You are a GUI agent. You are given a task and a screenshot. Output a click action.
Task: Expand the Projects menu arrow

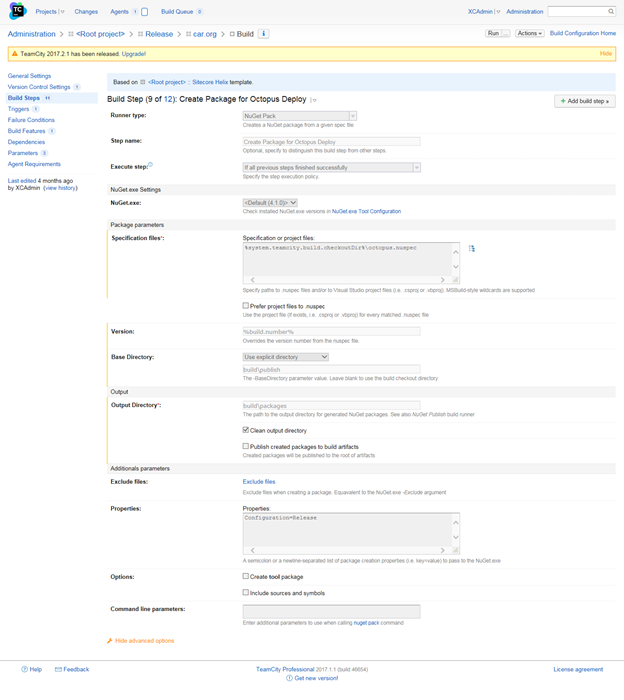[x=62, y=12]
